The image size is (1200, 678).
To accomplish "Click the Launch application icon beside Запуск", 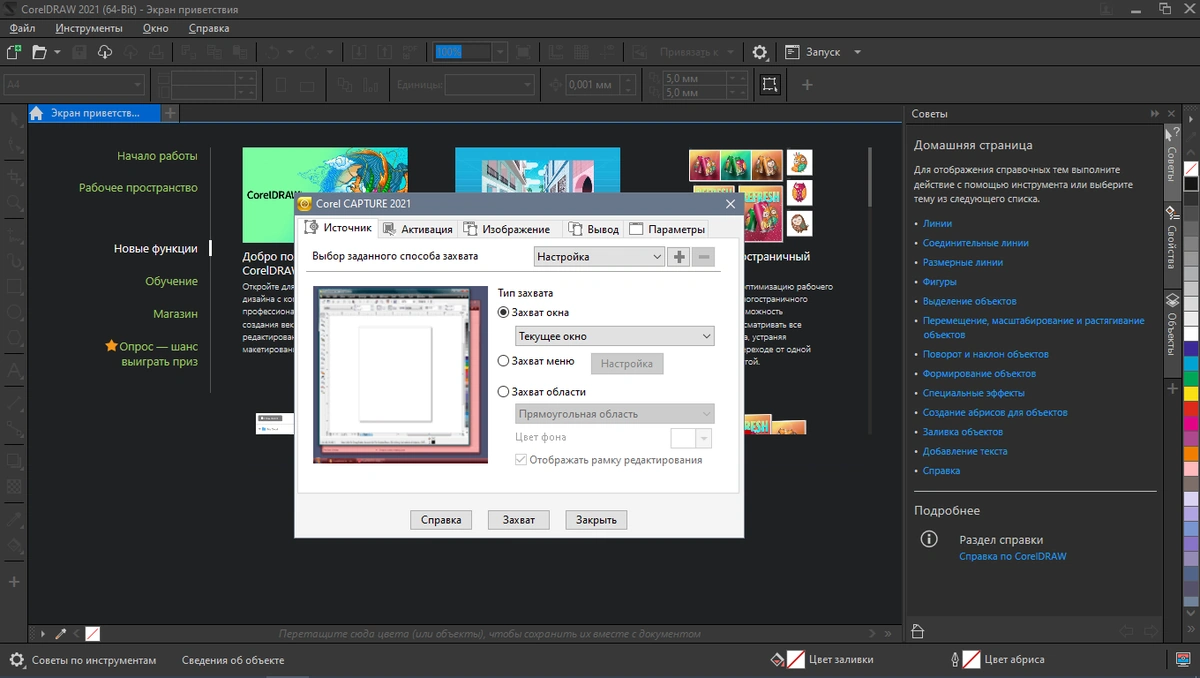I will click(x=792, y=52).
